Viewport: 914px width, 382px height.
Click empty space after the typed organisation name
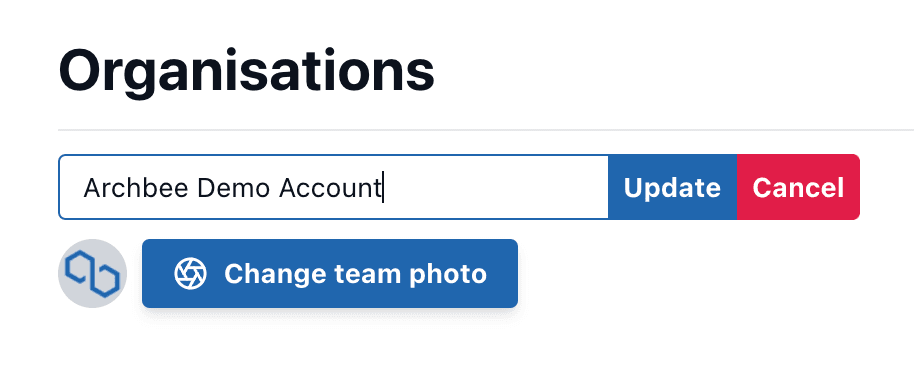(x=495, y=187)
